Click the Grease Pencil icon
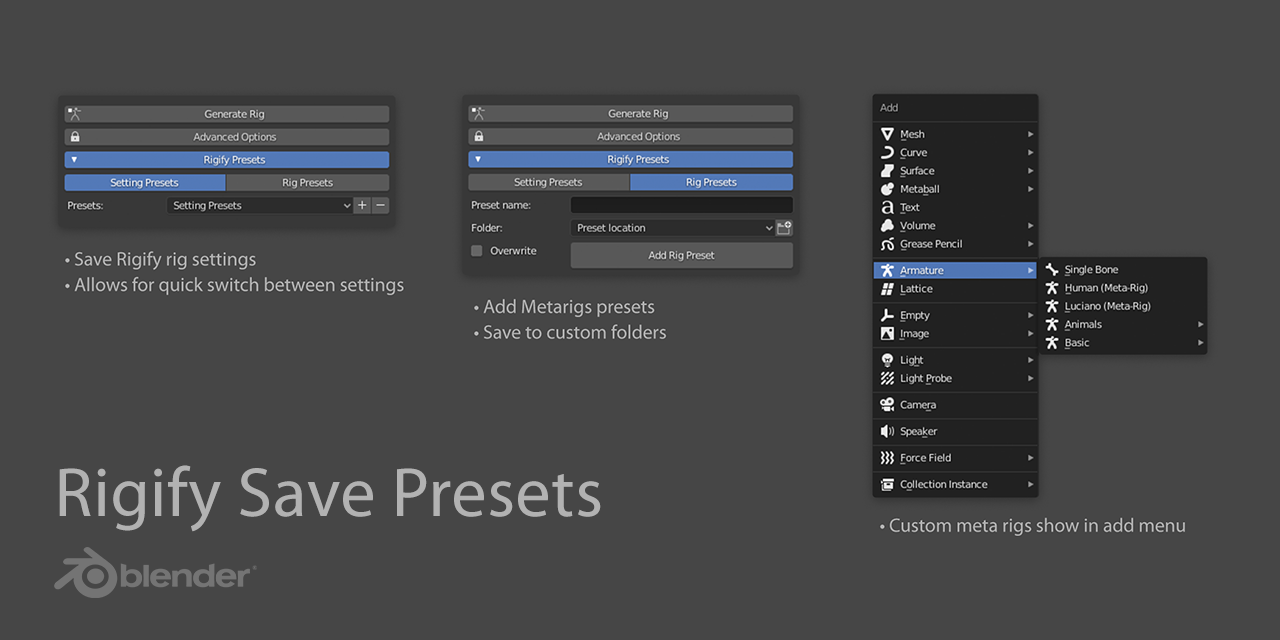 coord(887,244)
